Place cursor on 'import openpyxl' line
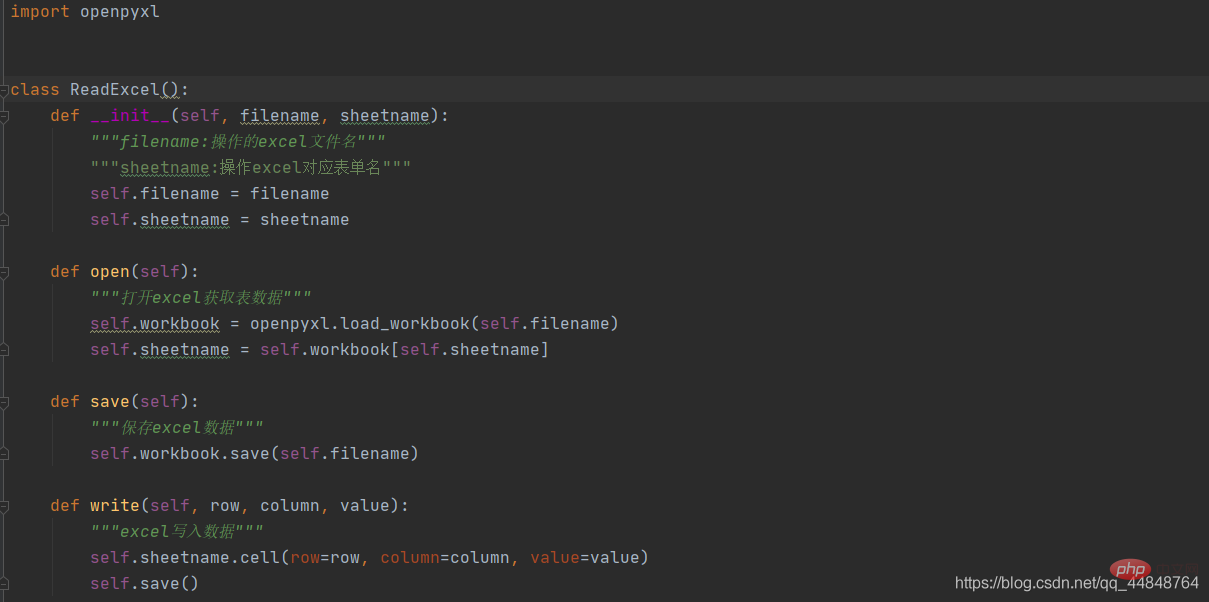 (x=85, y=12)
